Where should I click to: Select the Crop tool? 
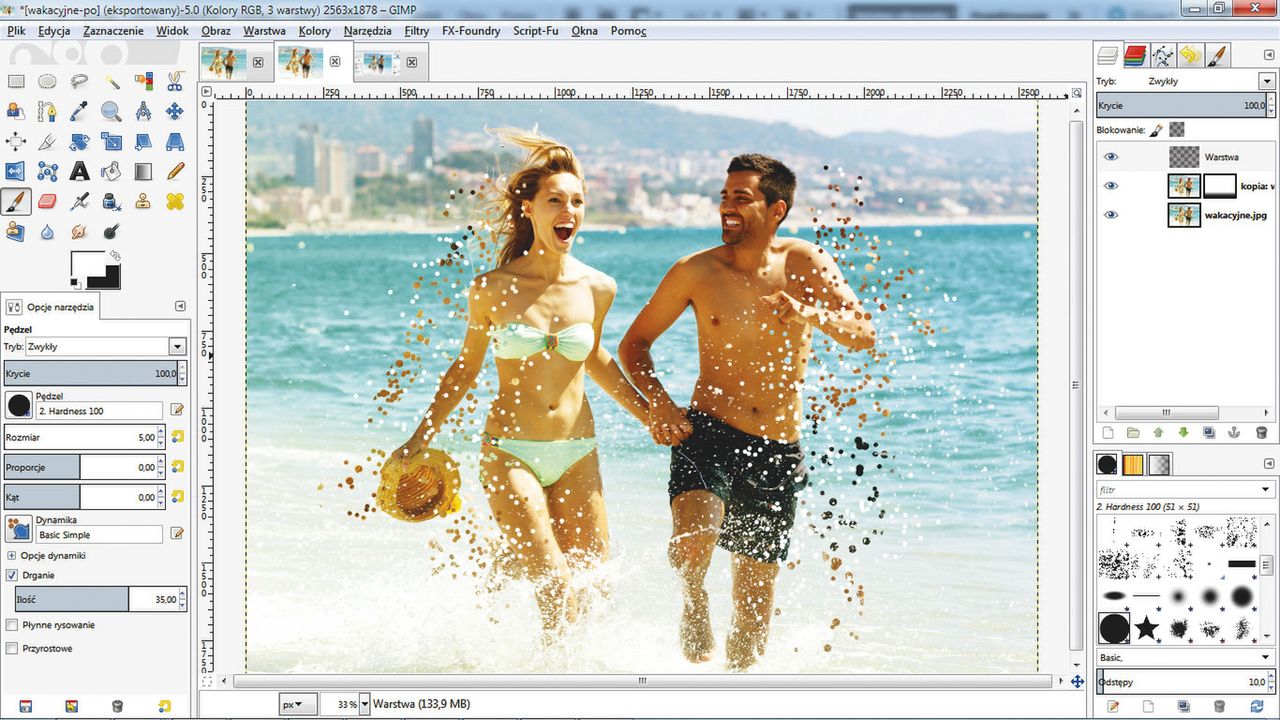(x=48, y=141)
